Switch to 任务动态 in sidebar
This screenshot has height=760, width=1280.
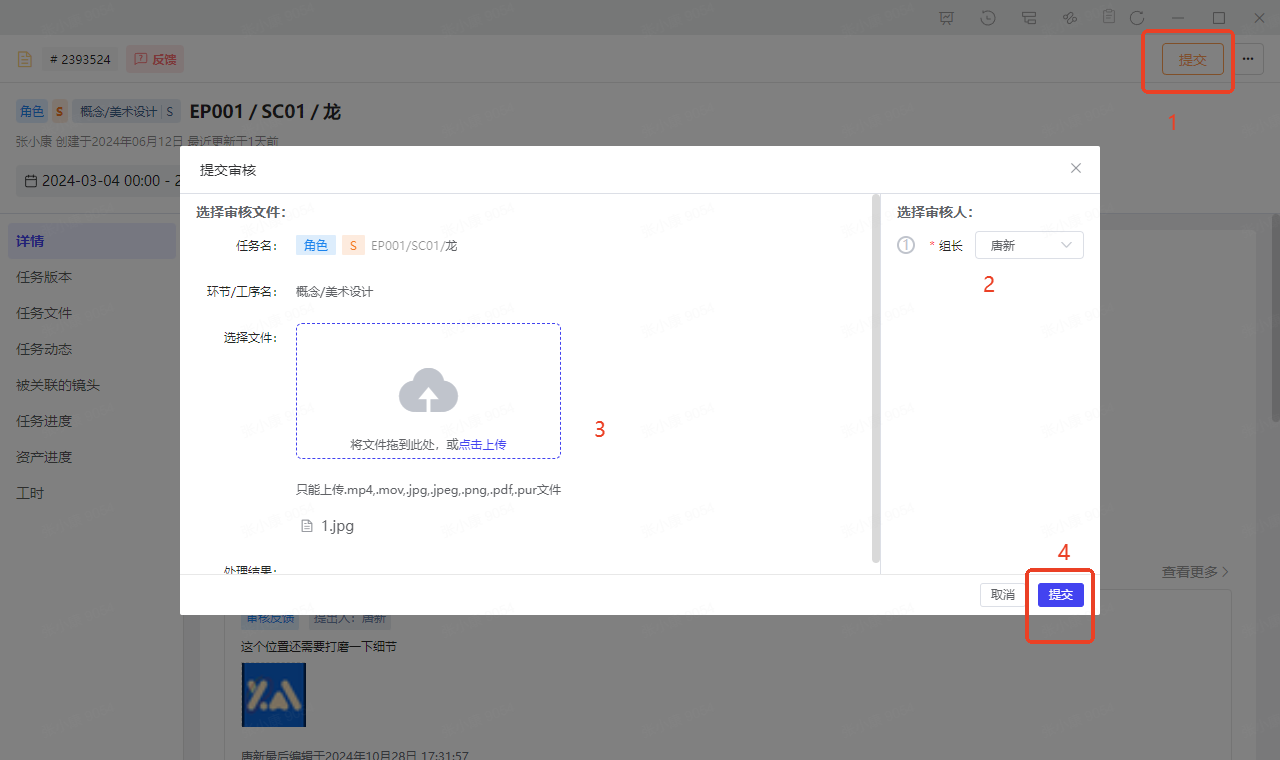(44, 349)
